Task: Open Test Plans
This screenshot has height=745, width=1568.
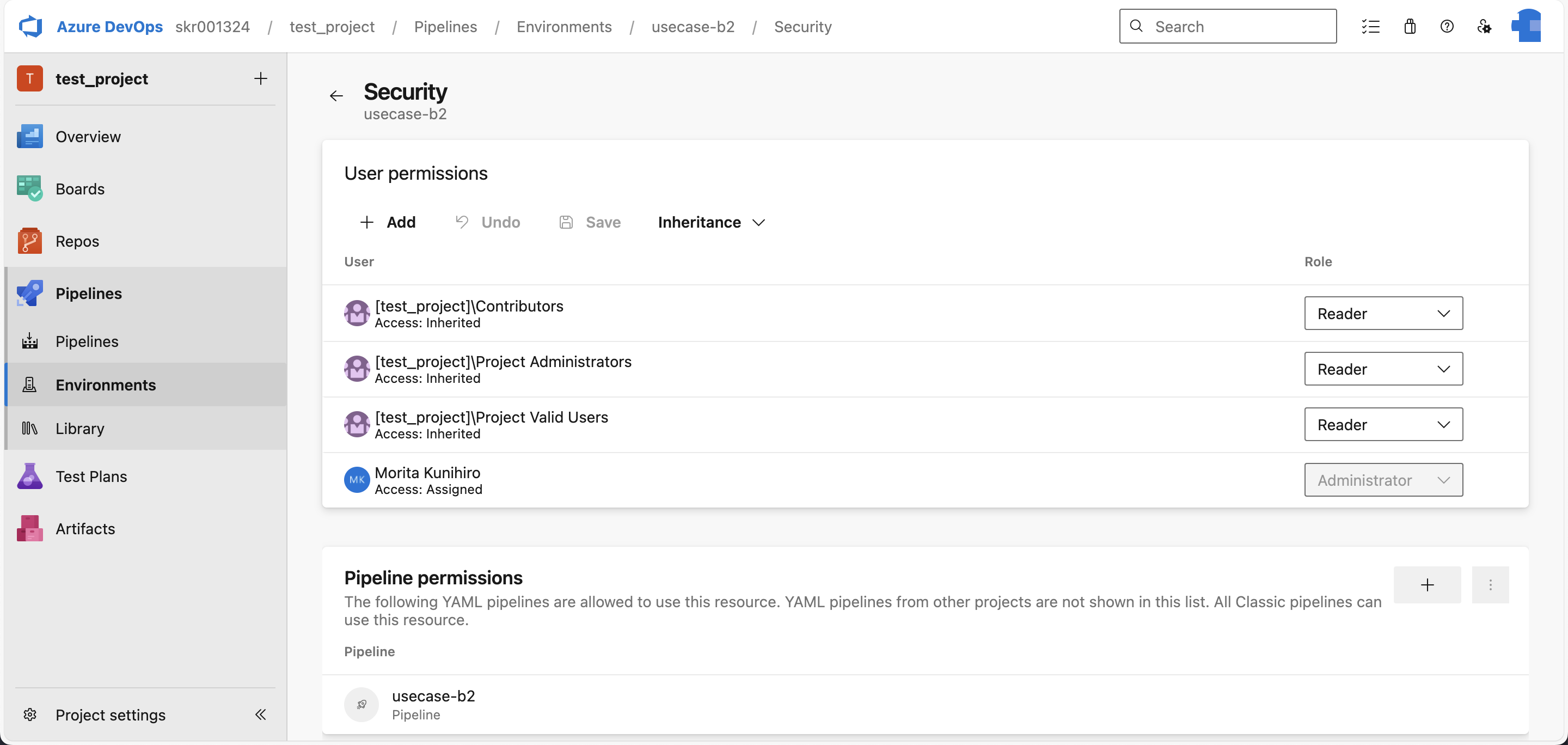Action: 92,477
